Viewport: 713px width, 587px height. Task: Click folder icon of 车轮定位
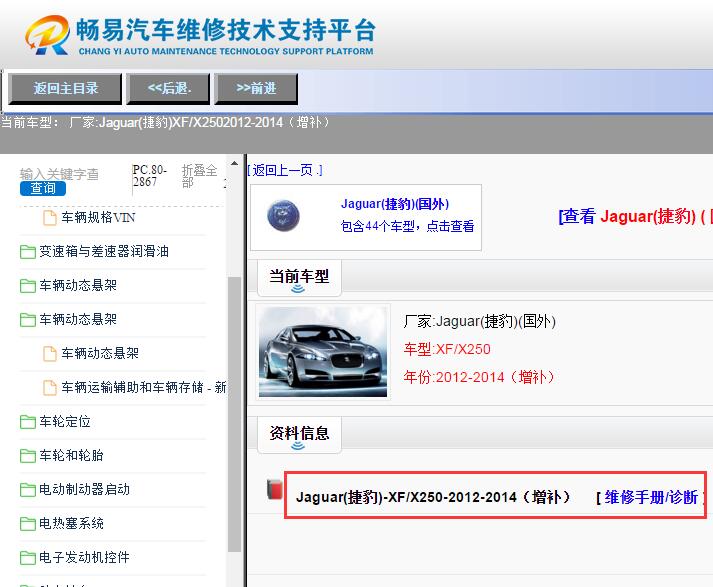[28, 422]
